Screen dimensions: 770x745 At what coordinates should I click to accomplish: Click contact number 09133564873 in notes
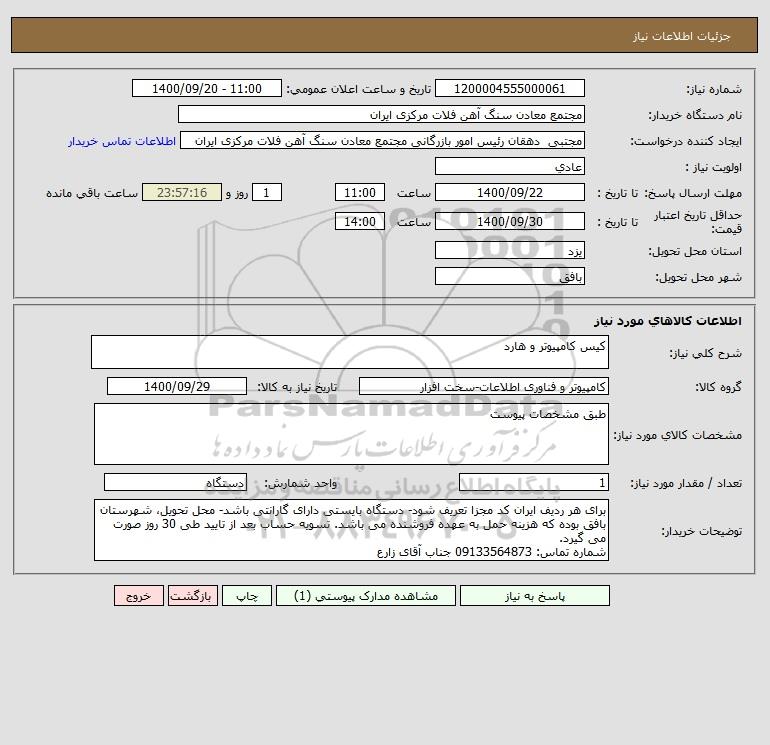coord(493,552)
